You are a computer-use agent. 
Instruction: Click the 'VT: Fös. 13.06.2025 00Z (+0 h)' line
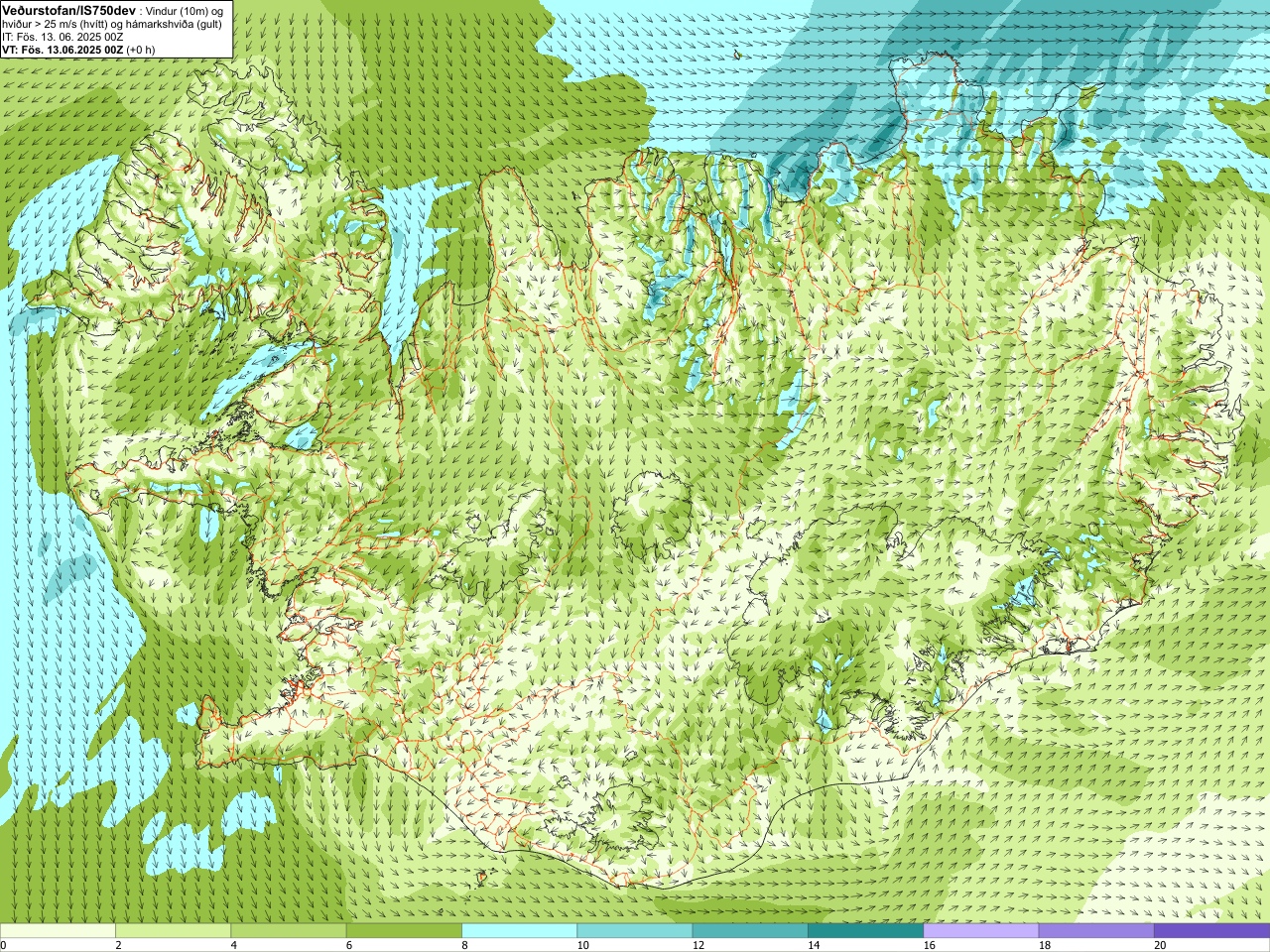(78, 50)
